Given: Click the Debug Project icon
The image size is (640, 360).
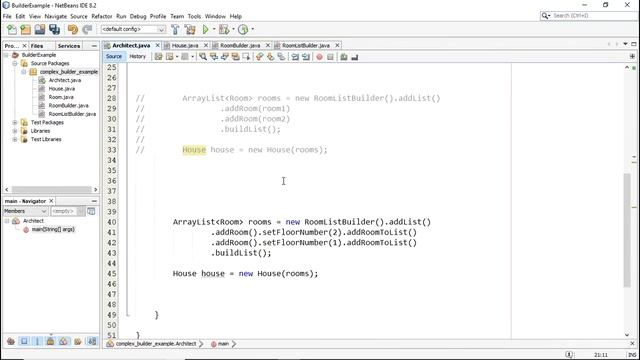Looking at the screenshot, I should click(x=224, y=29).
